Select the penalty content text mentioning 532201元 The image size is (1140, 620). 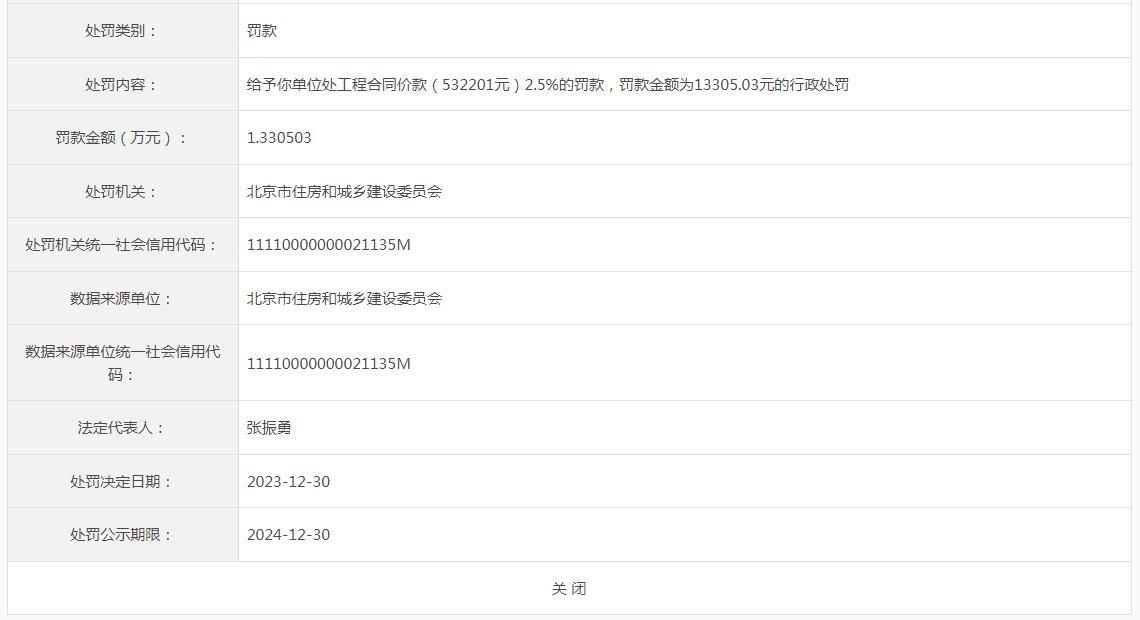point(547,84)
